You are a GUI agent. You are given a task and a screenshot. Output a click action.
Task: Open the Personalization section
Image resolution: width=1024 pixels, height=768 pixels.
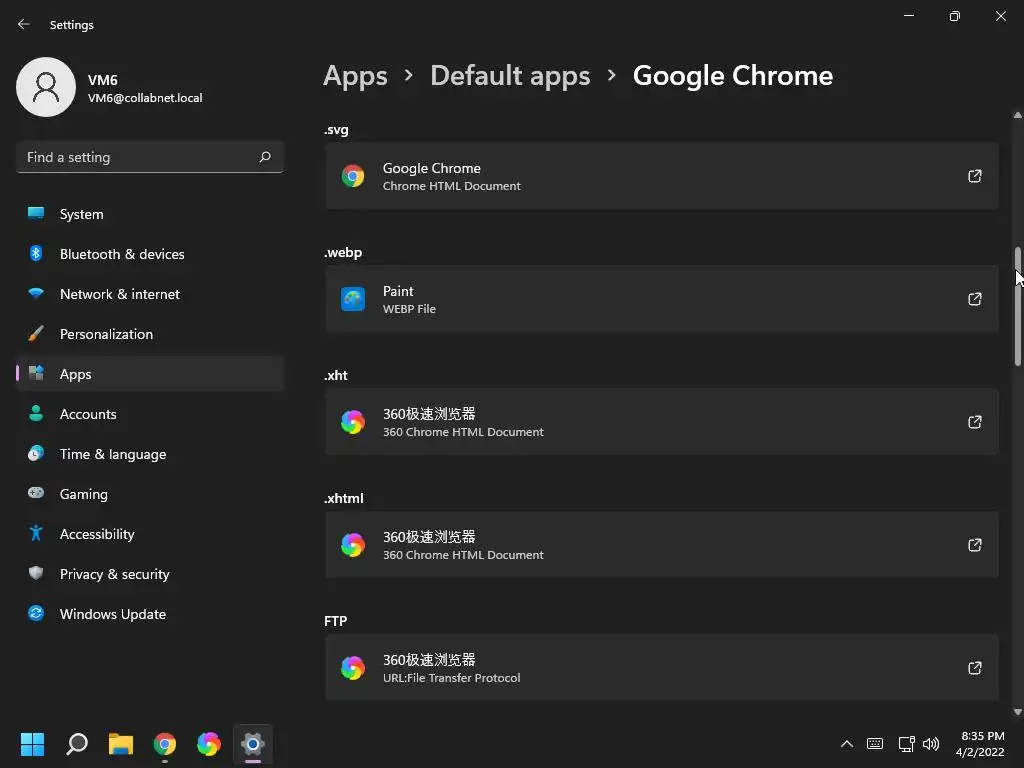tap(106, 334)
